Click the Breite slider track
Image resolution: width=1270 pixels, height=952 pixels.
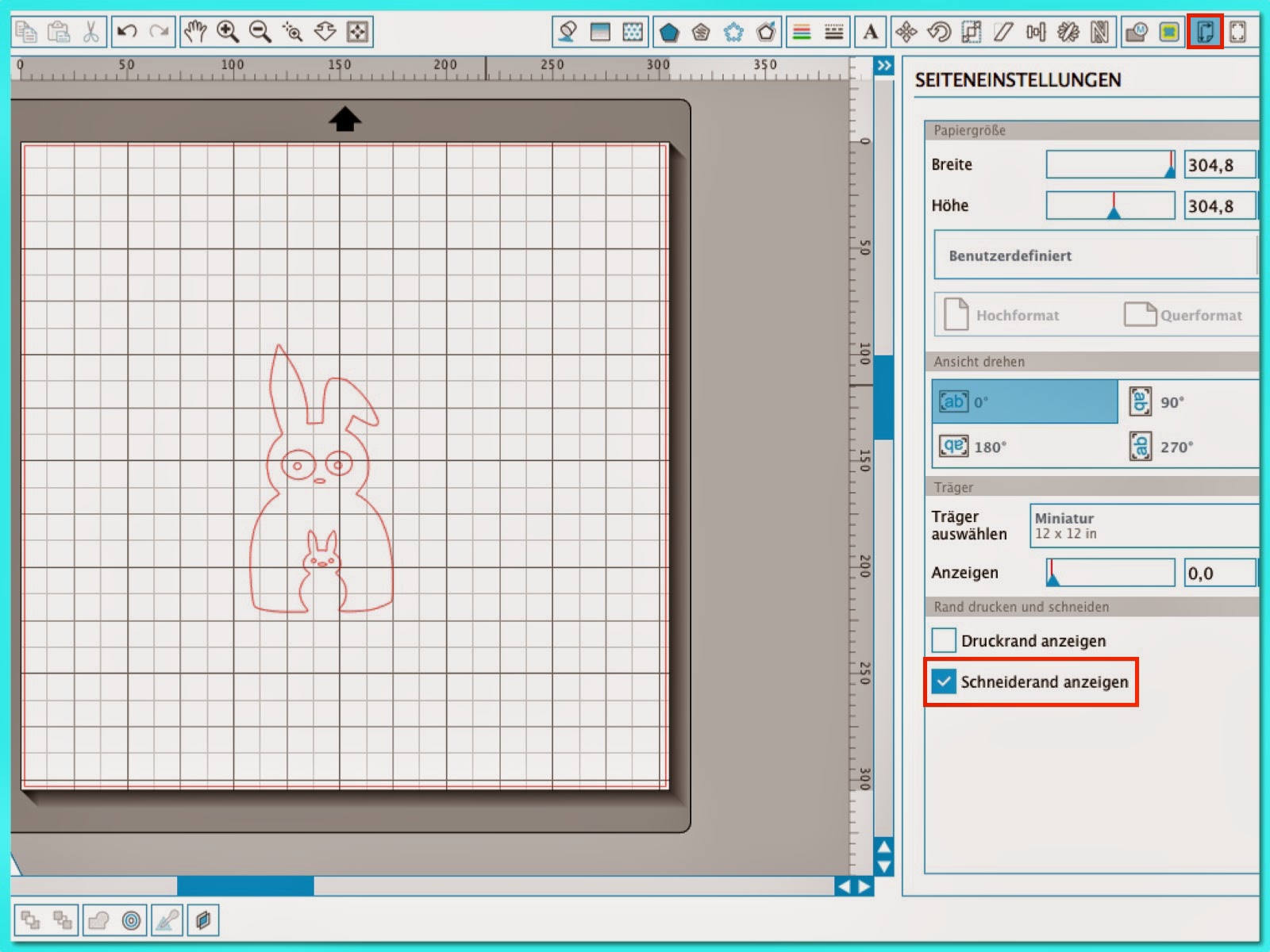(x=1110, y=165)
